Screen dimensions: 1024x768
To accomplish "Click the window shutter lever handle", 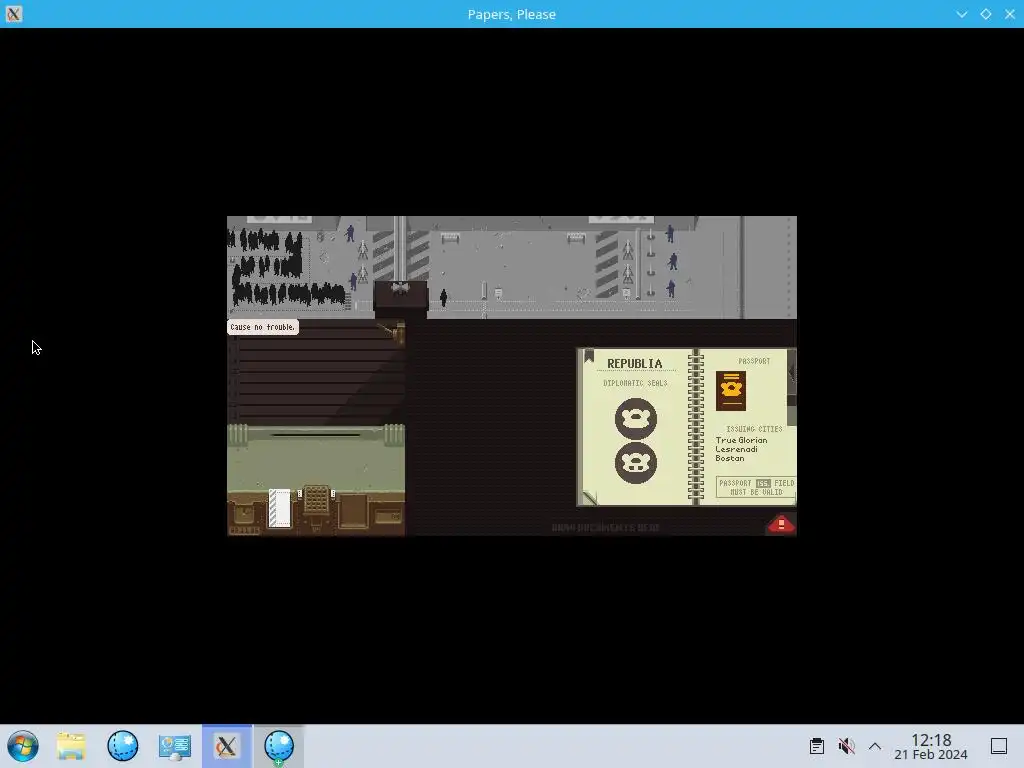I will coord(394,332).
